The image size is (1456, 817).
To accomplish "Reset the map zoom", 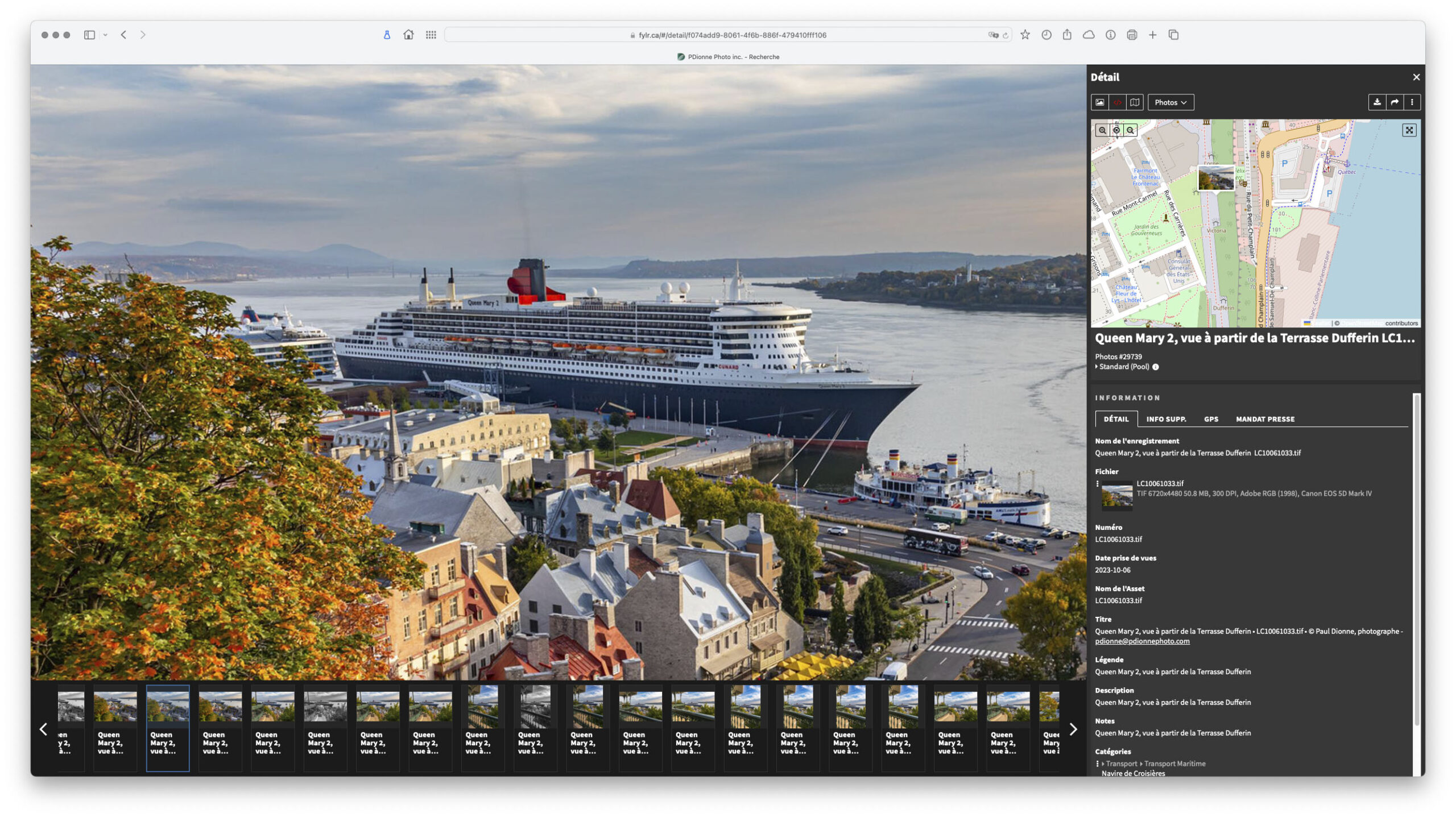I will tap(1116, 130).
